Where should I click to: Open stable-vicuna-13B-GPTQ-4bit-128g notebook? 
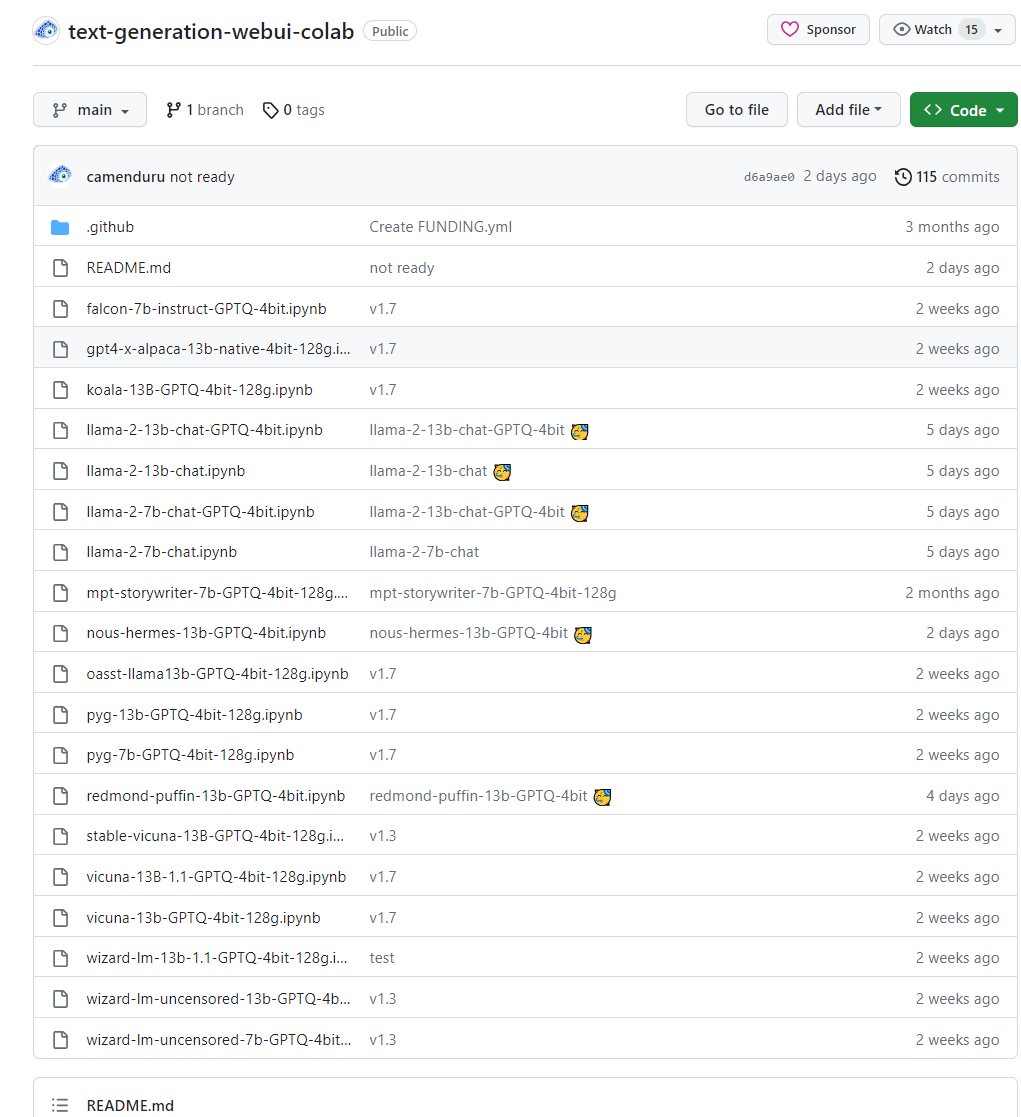(215, 836)
